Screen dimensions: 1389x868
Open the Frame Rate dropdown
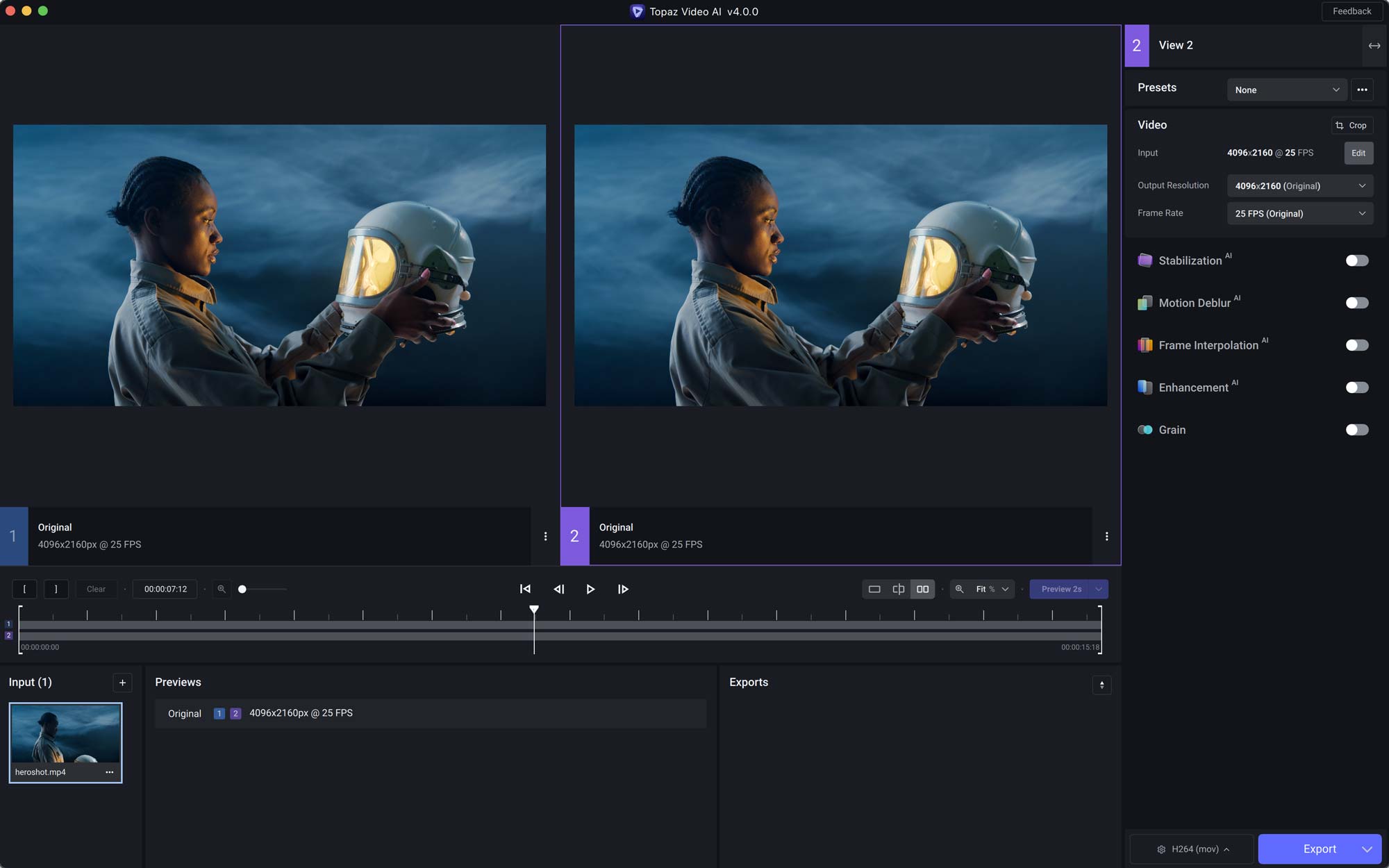tap(1299, 213)
